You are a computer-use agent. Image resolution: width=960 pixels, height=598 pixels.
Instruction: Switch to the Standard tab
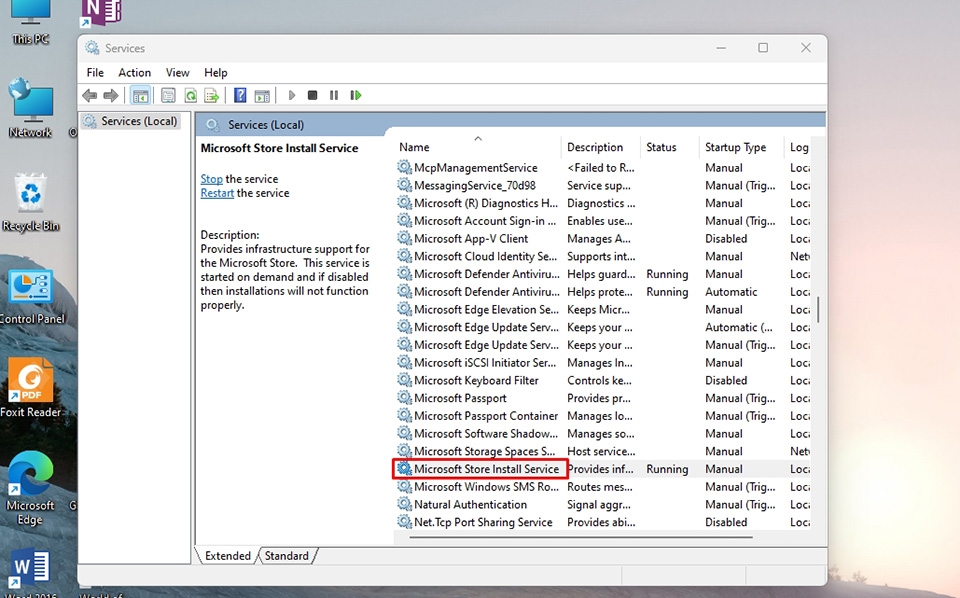point(287,556)
